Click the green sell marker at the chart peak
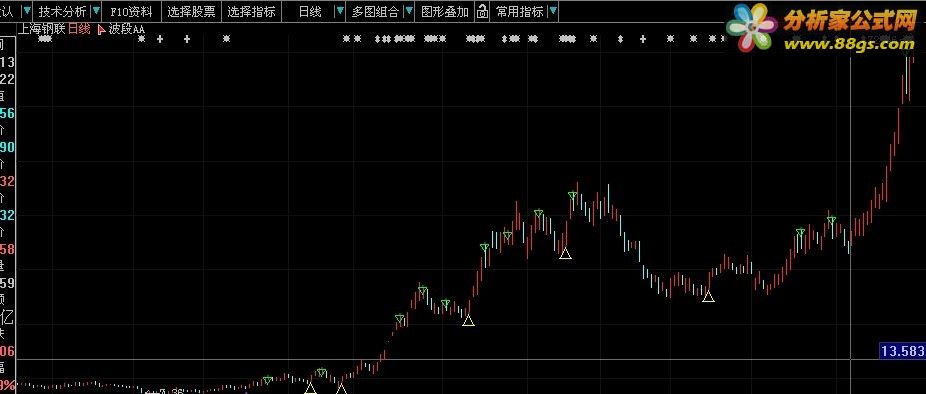This screenshot has height=394, width=926. pyautogui.click(x=572, y=196)
